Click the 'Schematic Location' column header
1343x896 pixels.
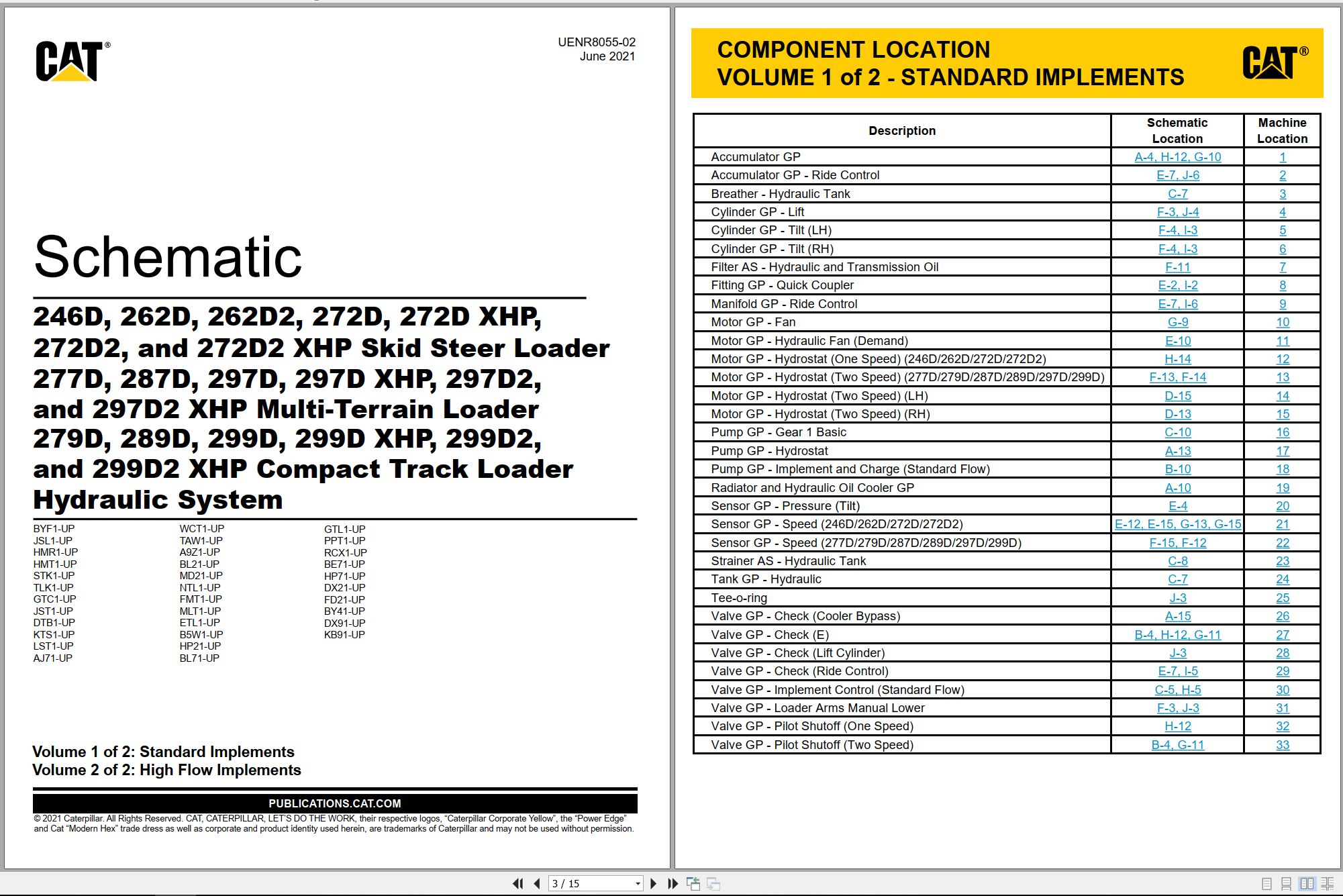click(x=1177, y=131)
